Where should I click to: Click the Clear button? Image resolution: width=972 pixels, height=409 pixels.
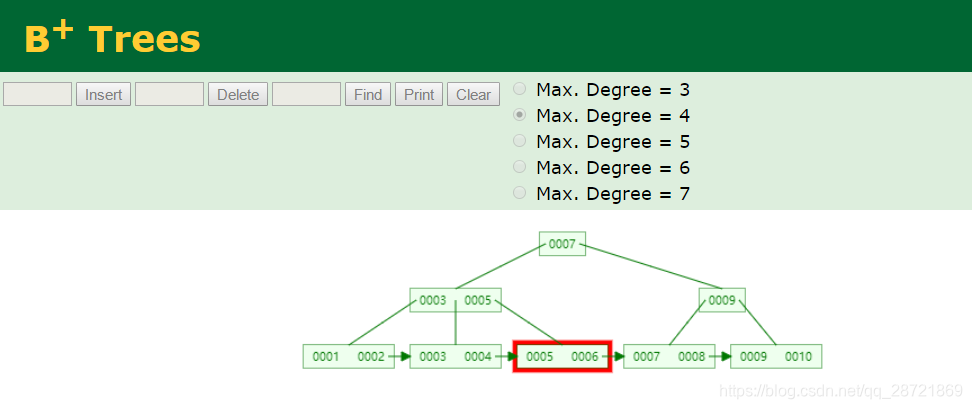[x=474, y=95]
